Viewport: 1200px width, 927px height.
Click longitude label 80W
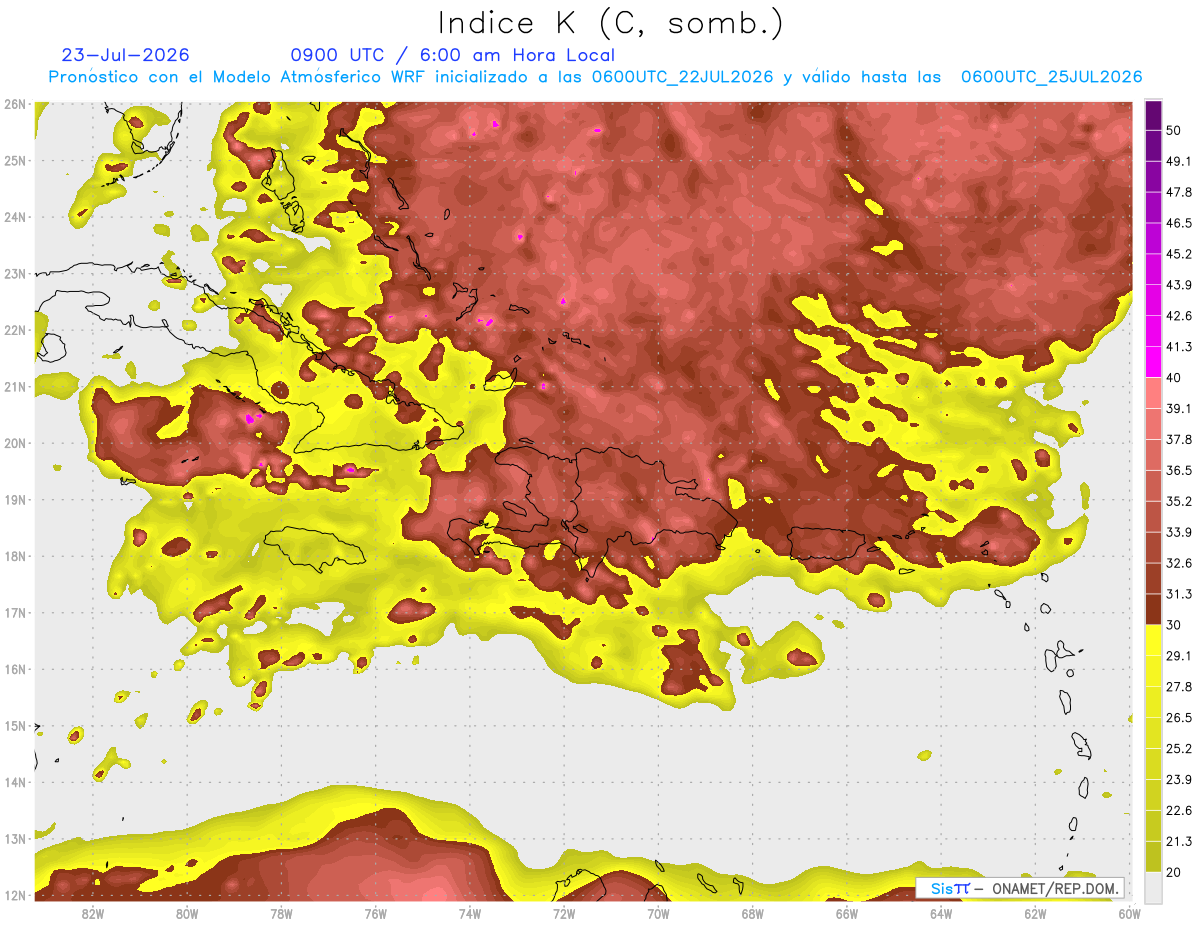[187, 914]
